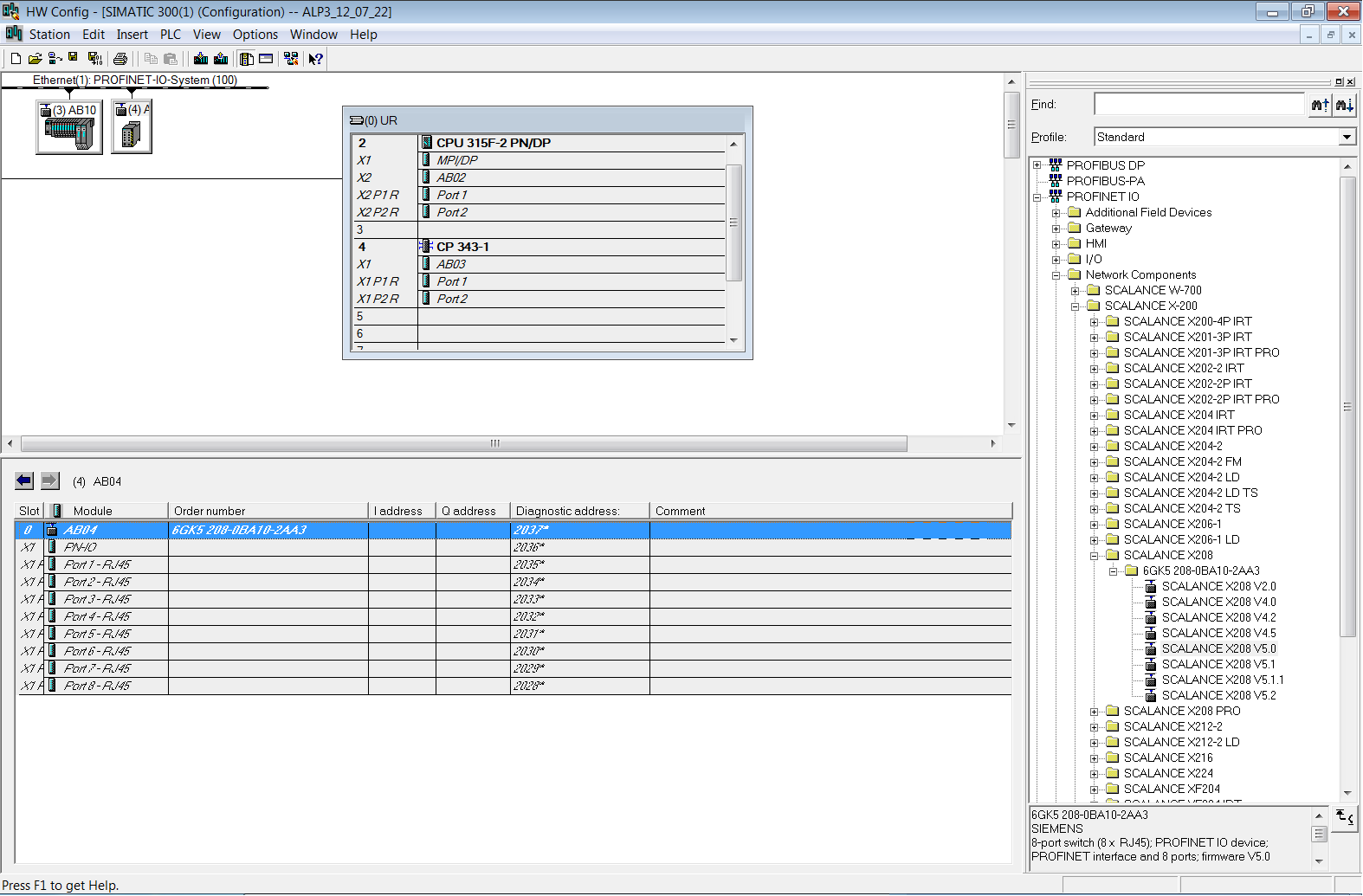Open the Insert menu
The height and width of the screenshot is (896, 1363).
[132, 35]
